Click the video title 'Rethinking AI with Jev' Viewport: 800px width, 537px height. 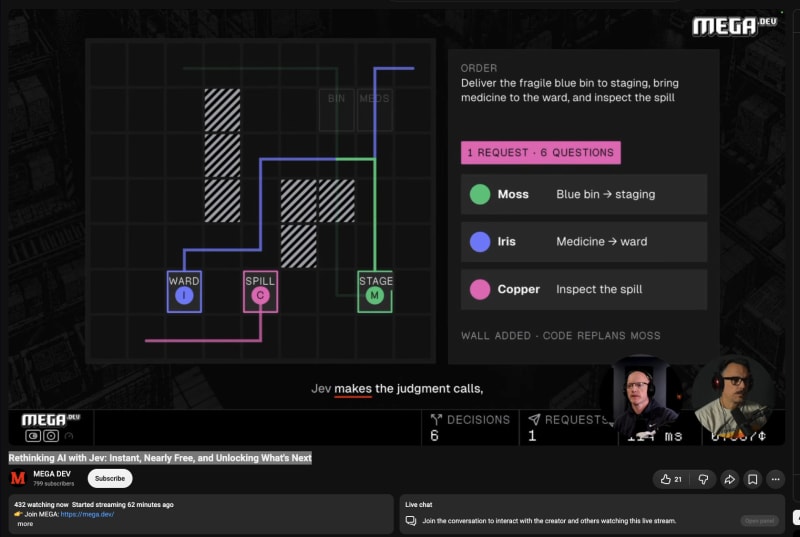point(160,458)
